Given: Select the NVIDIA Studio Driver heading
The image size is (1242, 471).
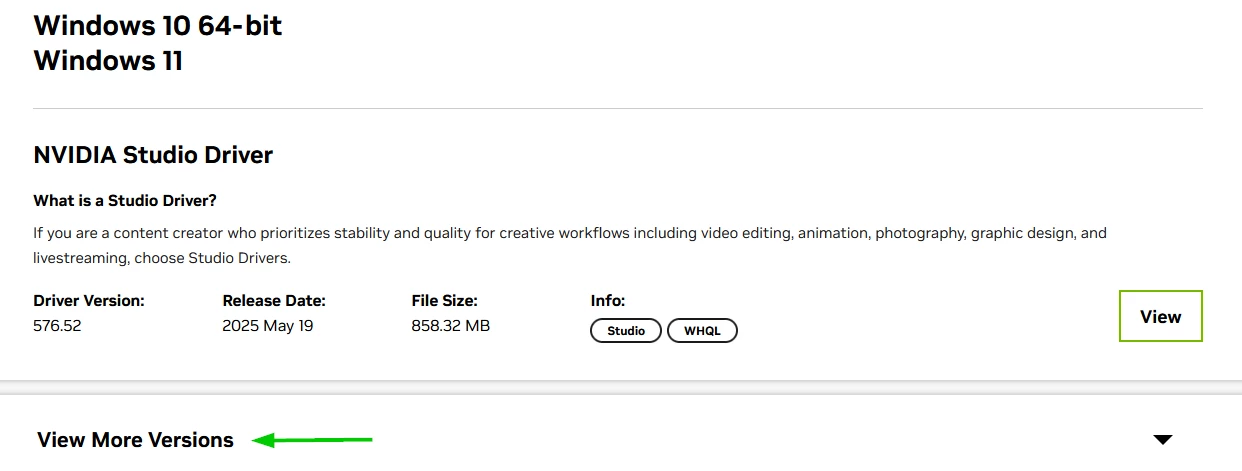Looking at the screenshot, I should point(153,155).
